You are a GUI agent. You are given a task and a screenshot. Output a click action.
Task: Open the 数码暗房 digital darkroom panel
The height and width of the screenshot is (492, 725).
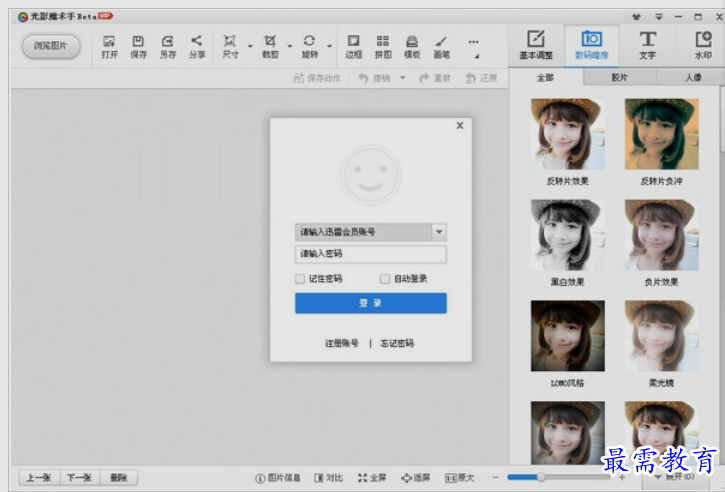tap(591, 45)
